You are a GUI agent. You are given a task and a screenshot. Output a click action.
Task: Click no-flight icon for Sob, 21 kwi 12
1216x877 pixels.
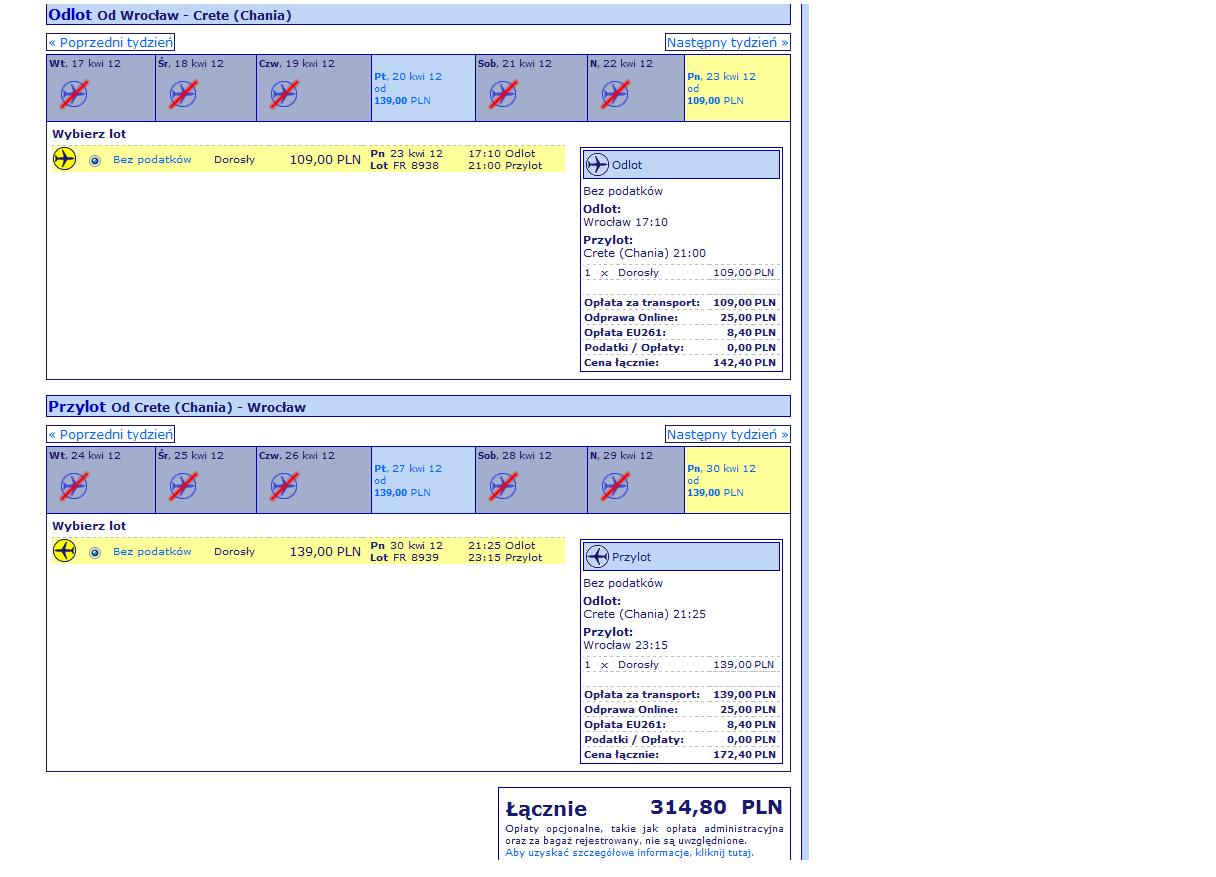click(x=503, y=95)
